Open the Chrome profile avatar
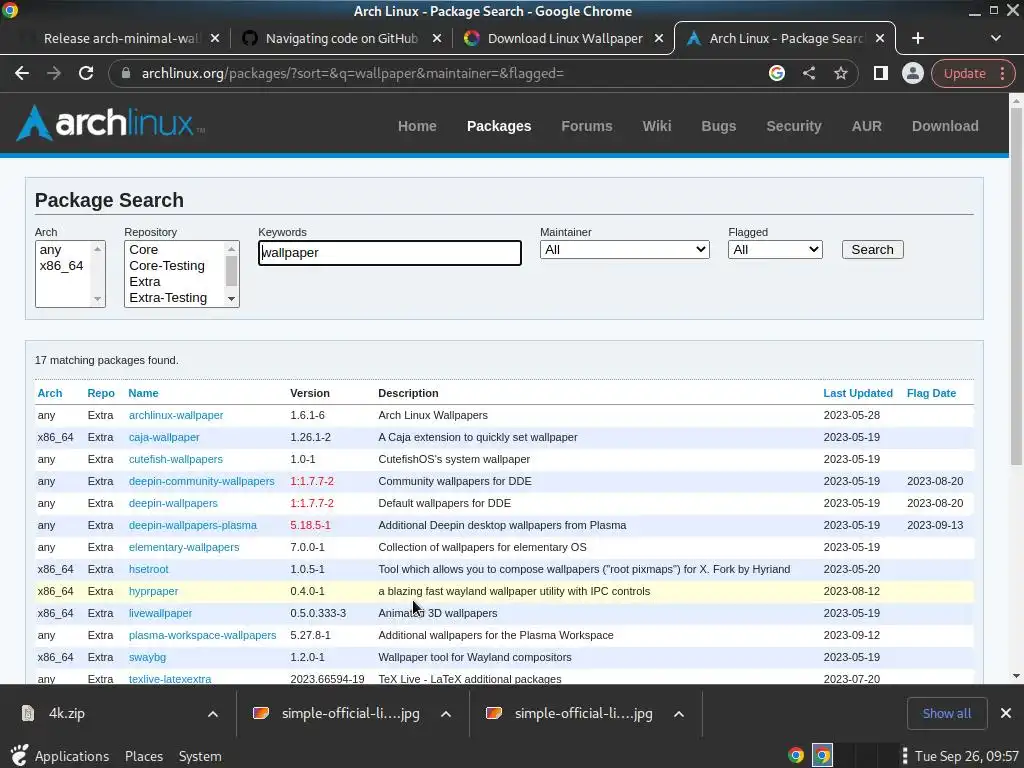The width and height of the screenshot is (1024, 768). coord(912,73)
